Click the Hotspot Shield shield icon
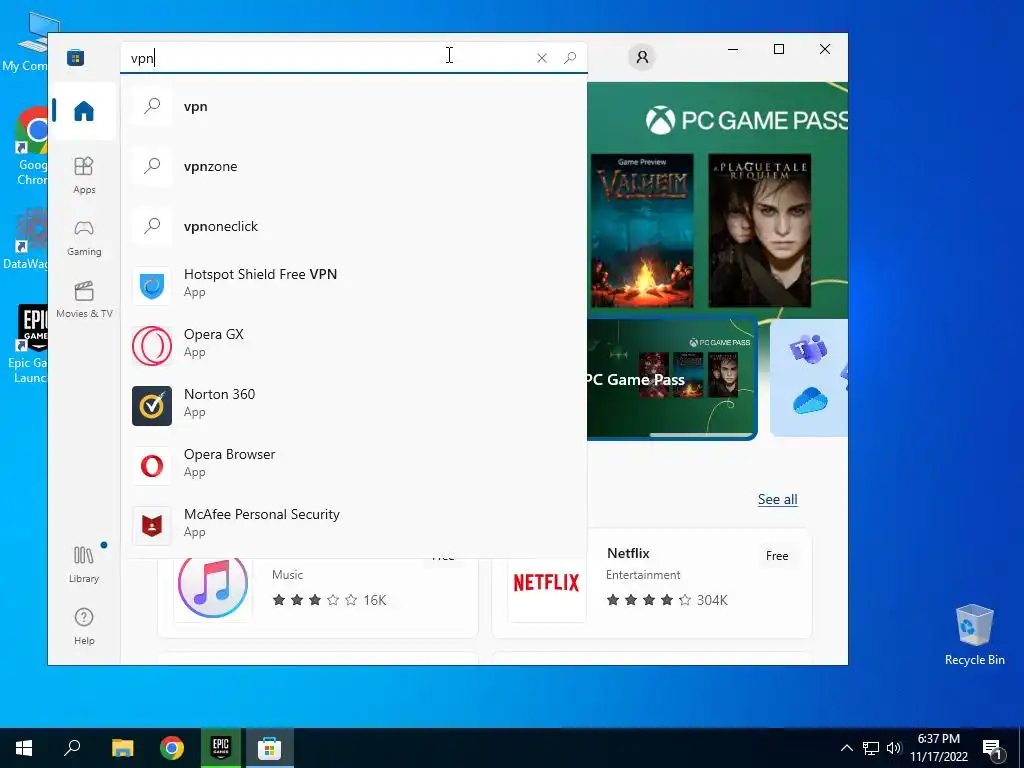Image resolution: width=1024 pixels, height=768 pixels. click(152, 286)
